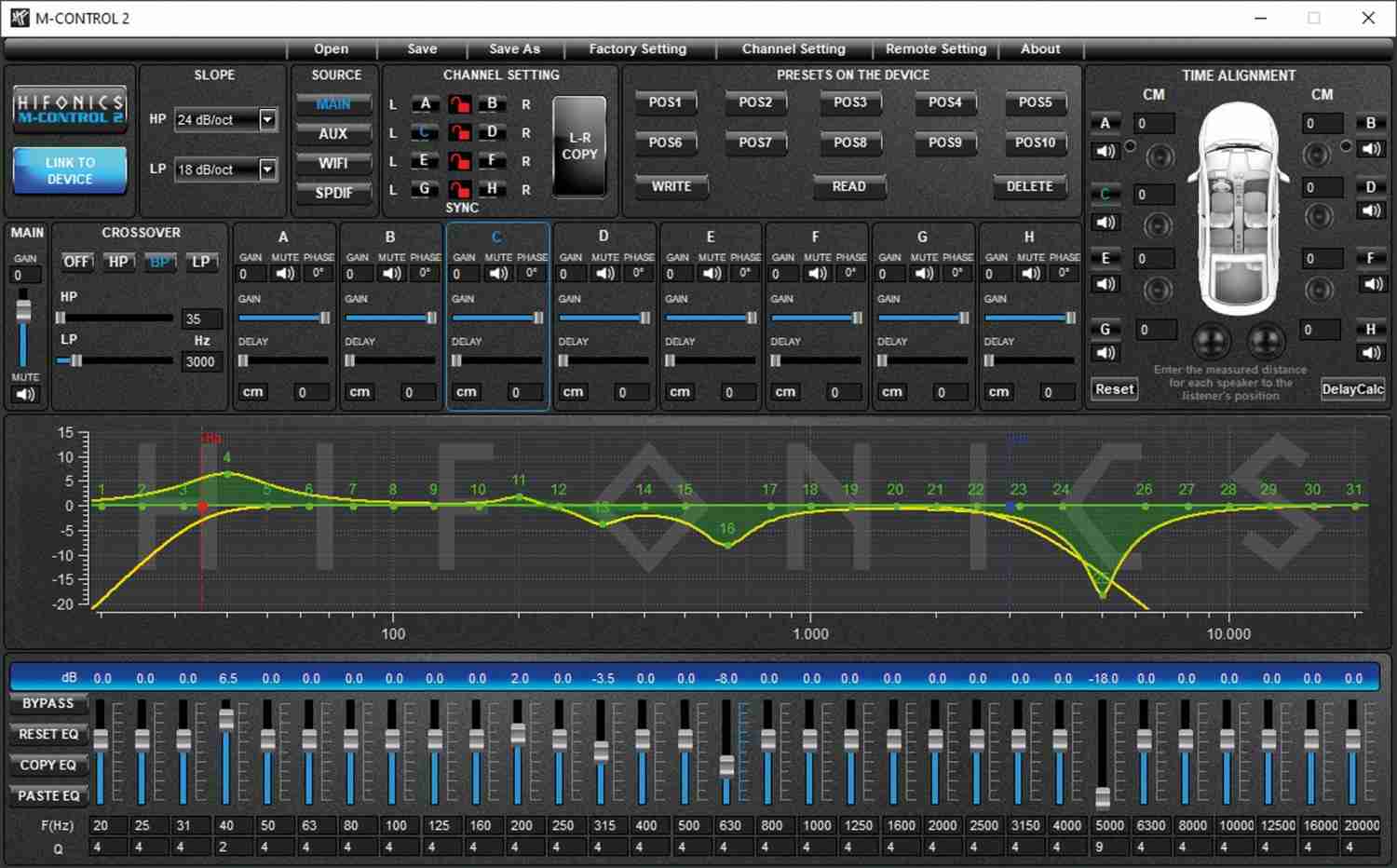Open Factory Setting menu
Image resolution: width=1397 pixels, height=868 pixels.
pos(638,49)
